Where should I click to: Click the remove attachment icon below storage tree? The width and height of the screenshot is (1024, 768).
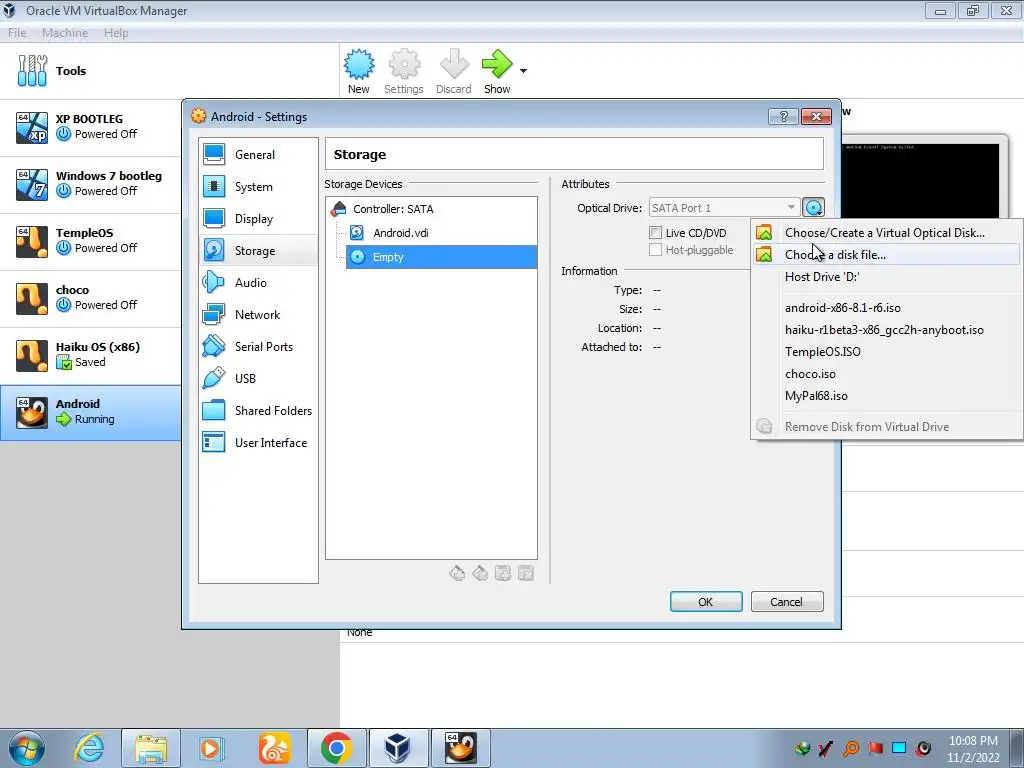tap(526, 573)
